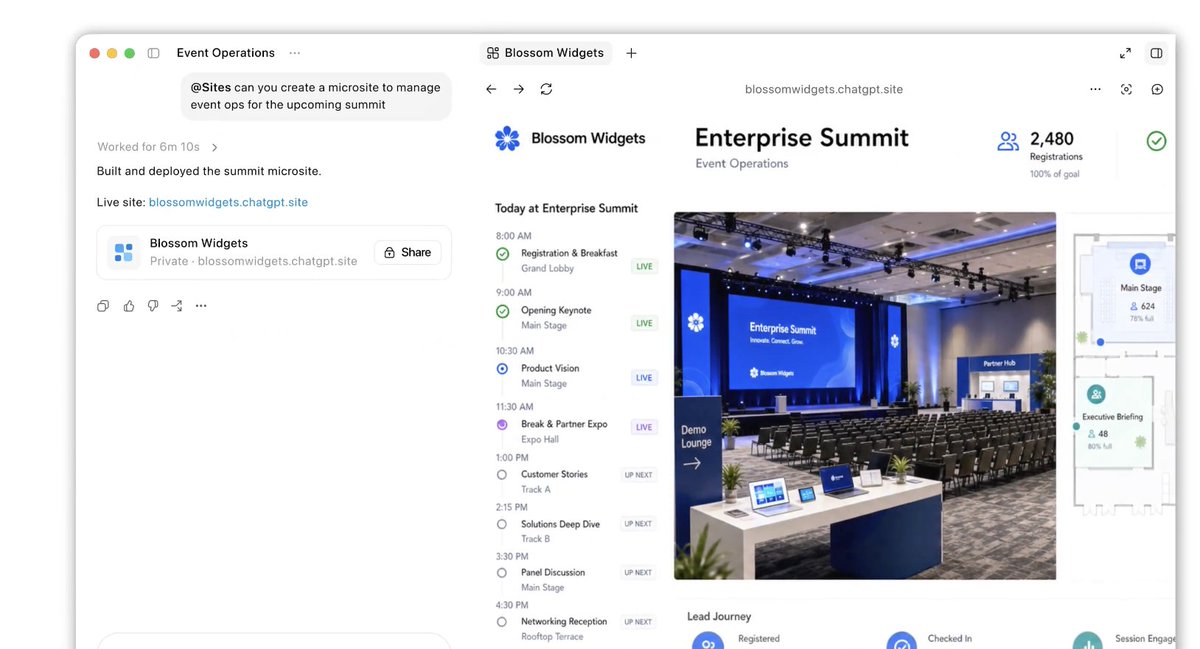Click the LIVE badge for Product Vision
The height and width of the screenshot is (649, 1200).
point(644,378)
